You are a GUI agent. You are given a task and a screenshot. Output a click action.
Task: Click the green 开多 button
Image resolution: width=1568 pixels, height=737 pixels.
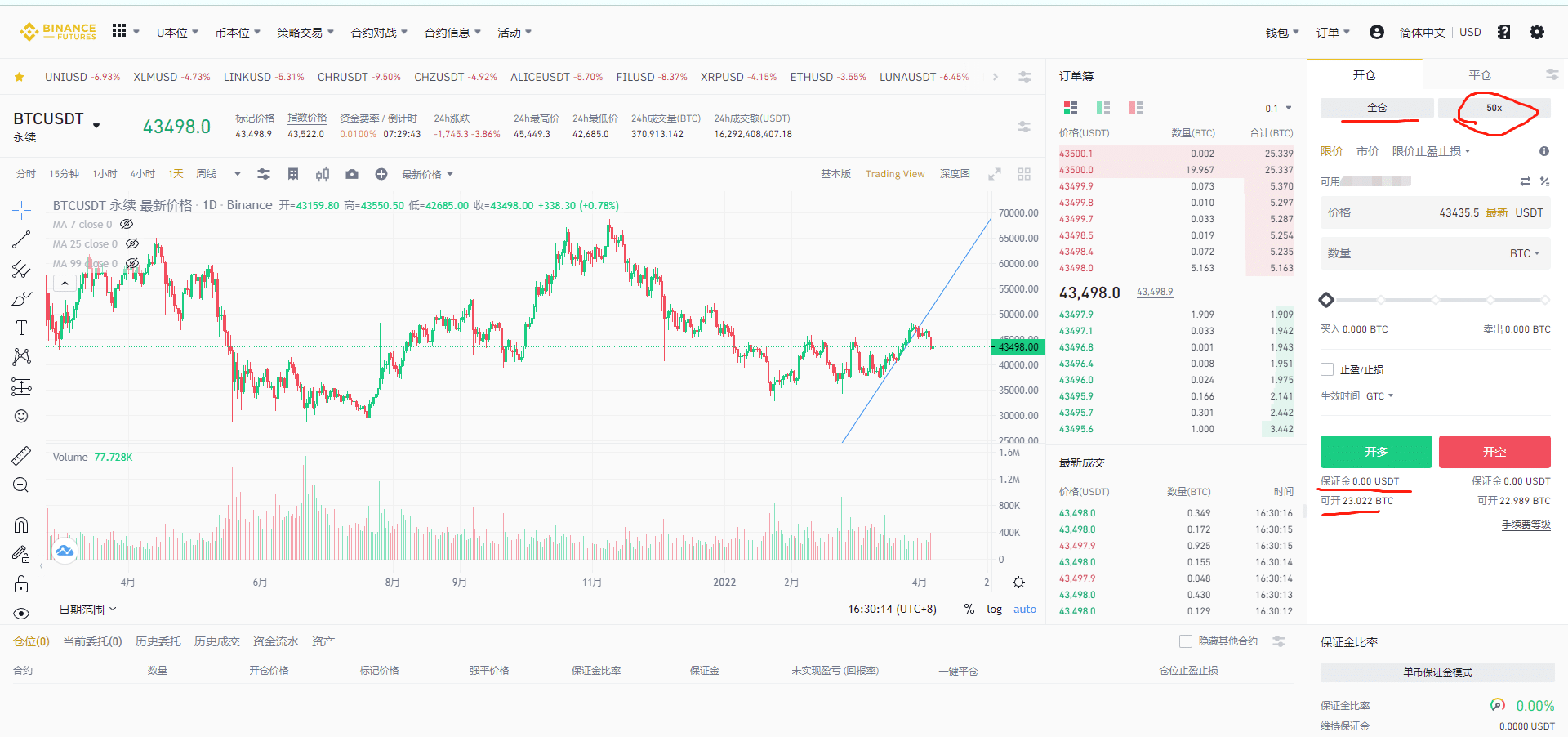(1375, 452)
